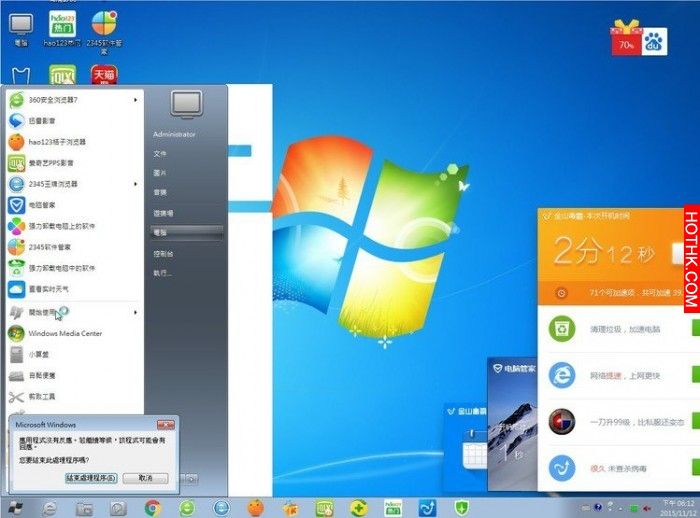Open 圖片 pictures library
The image size is (700, 518).
coord(160,173)
